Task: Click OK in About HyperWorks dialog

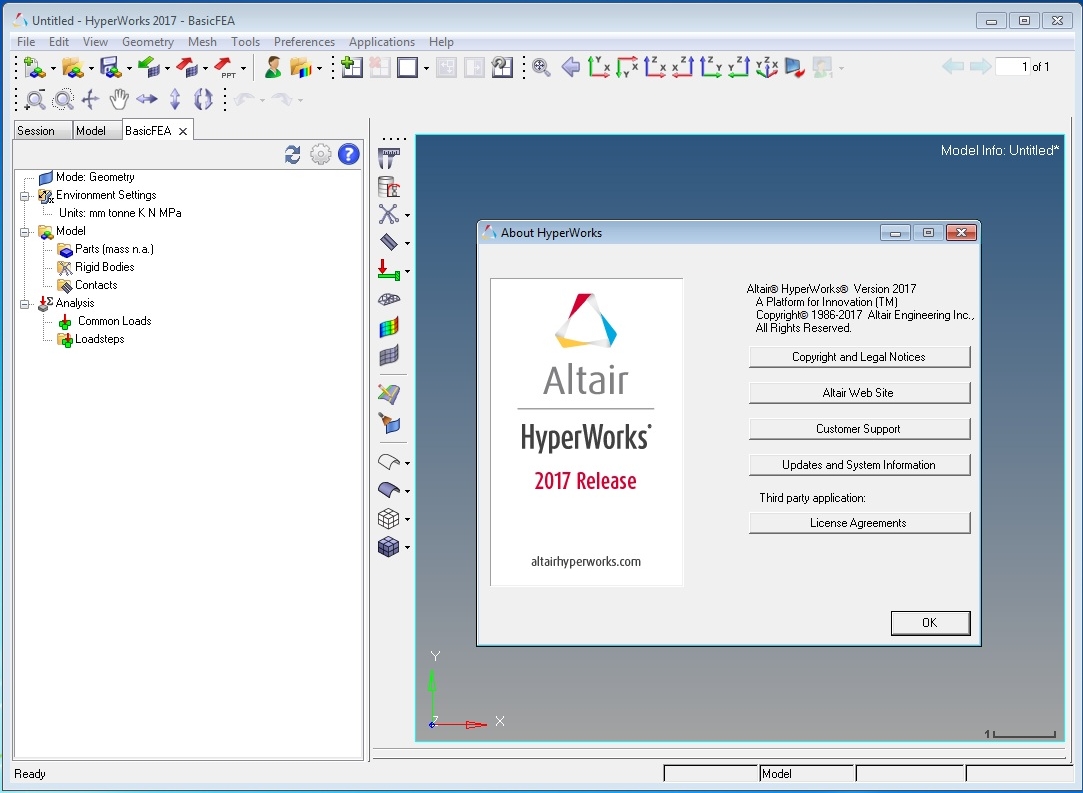Action: (930, 623)
